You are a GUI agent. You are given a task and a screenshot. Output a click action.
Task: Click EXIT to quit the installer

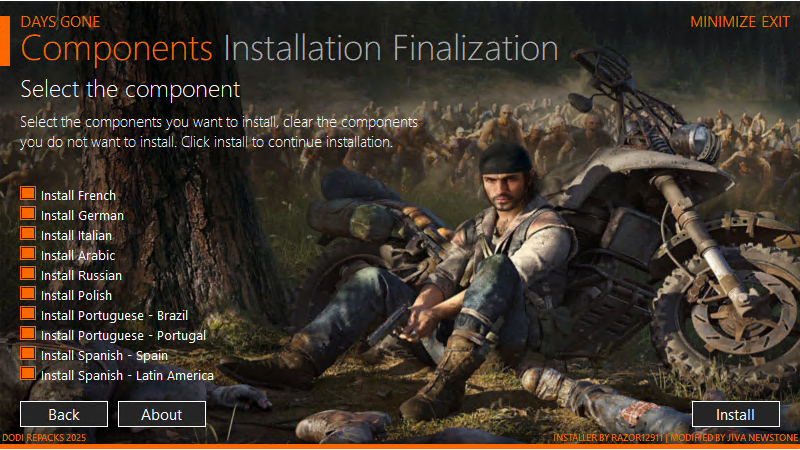[x=776, y=21]
